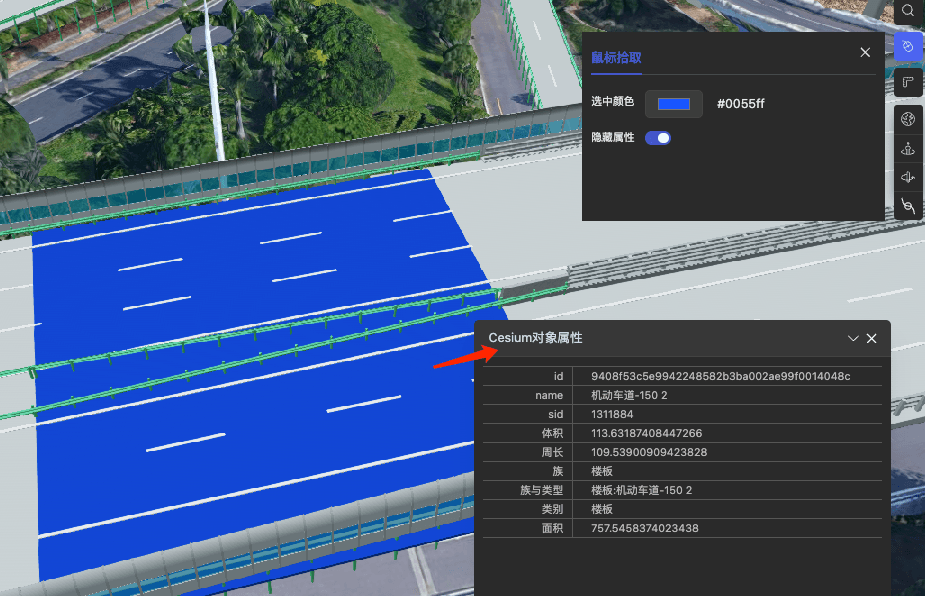Click the 面积 value 757.5458374023438
Image resolution: width=925 pixels, height=596 pixels.
tap(644, 528)
